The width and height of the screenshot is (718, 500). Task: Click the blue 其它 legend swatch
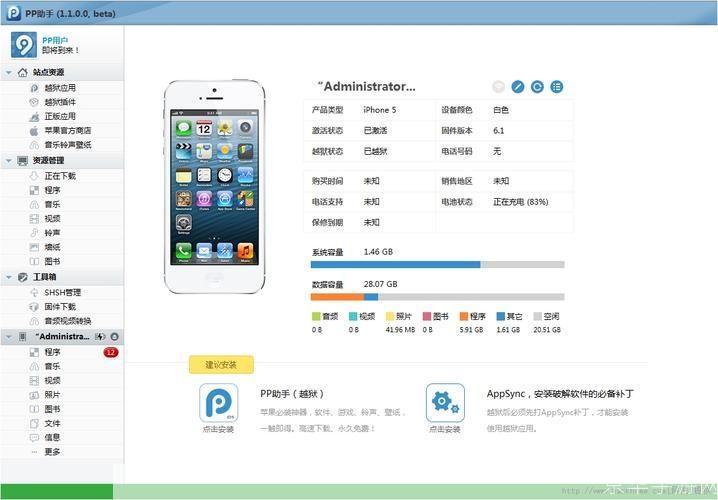(501, 316)
